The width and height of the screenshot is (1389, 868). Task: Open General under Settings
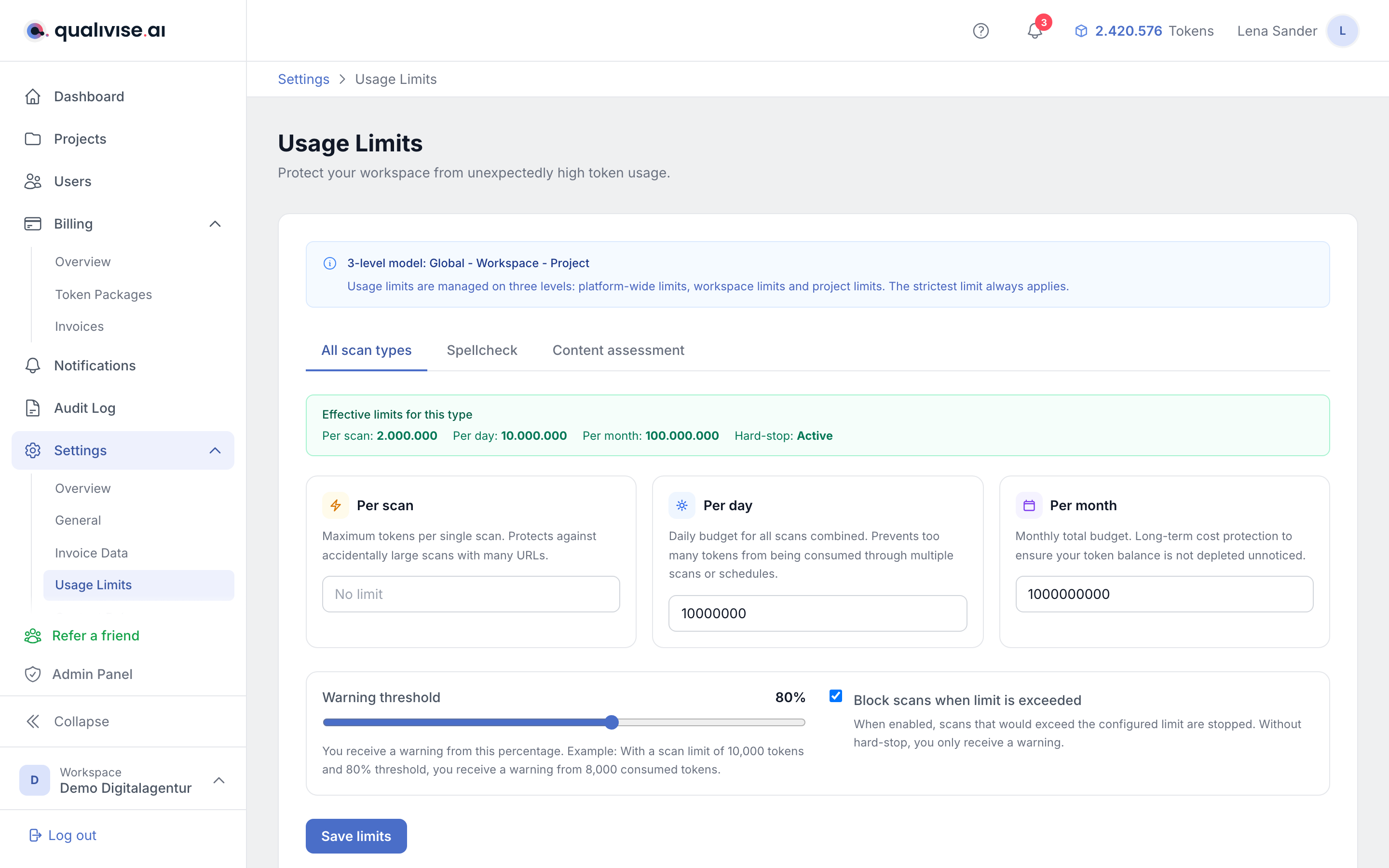(78, 520)
